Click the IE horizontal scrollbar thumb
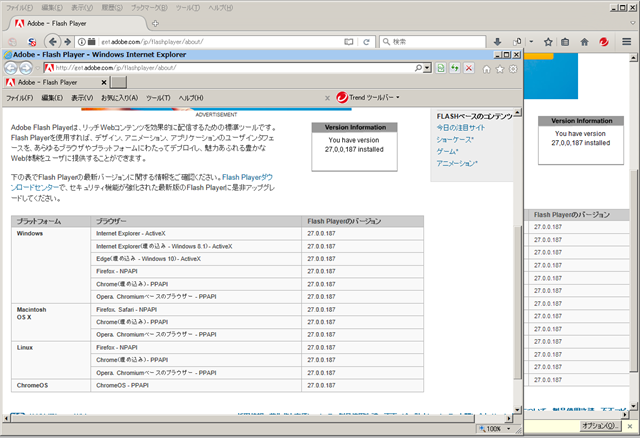Viewport: 640px width, 438px height. [242, 418]
